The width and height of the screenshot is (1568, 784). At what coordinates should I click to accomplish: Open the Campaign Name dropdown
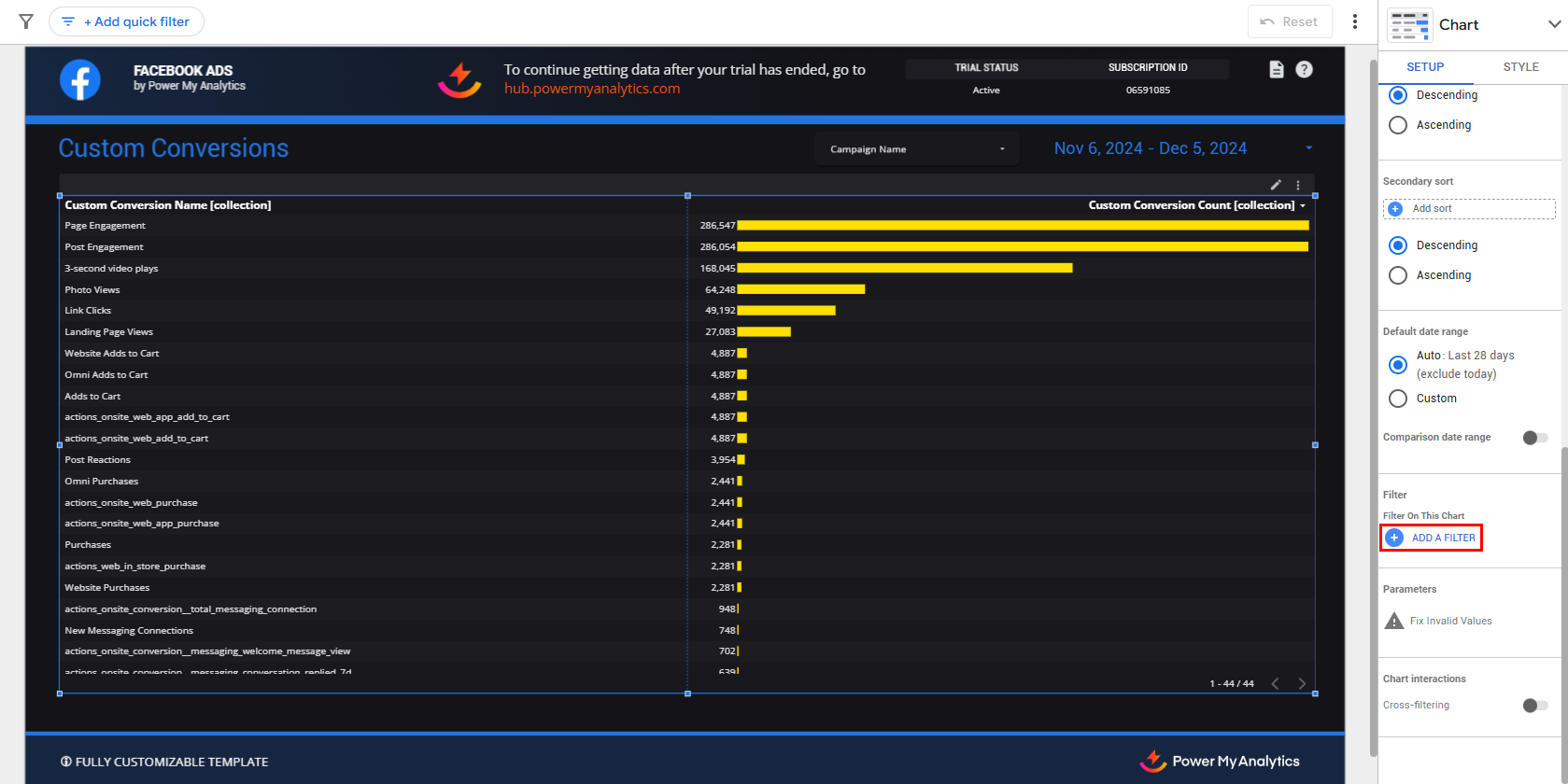tap(916, 149)
